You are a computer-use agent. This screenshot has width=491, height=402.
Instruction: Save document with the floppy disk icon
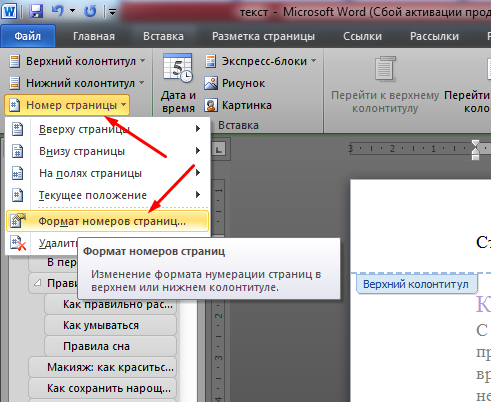(x=36, y=11)
